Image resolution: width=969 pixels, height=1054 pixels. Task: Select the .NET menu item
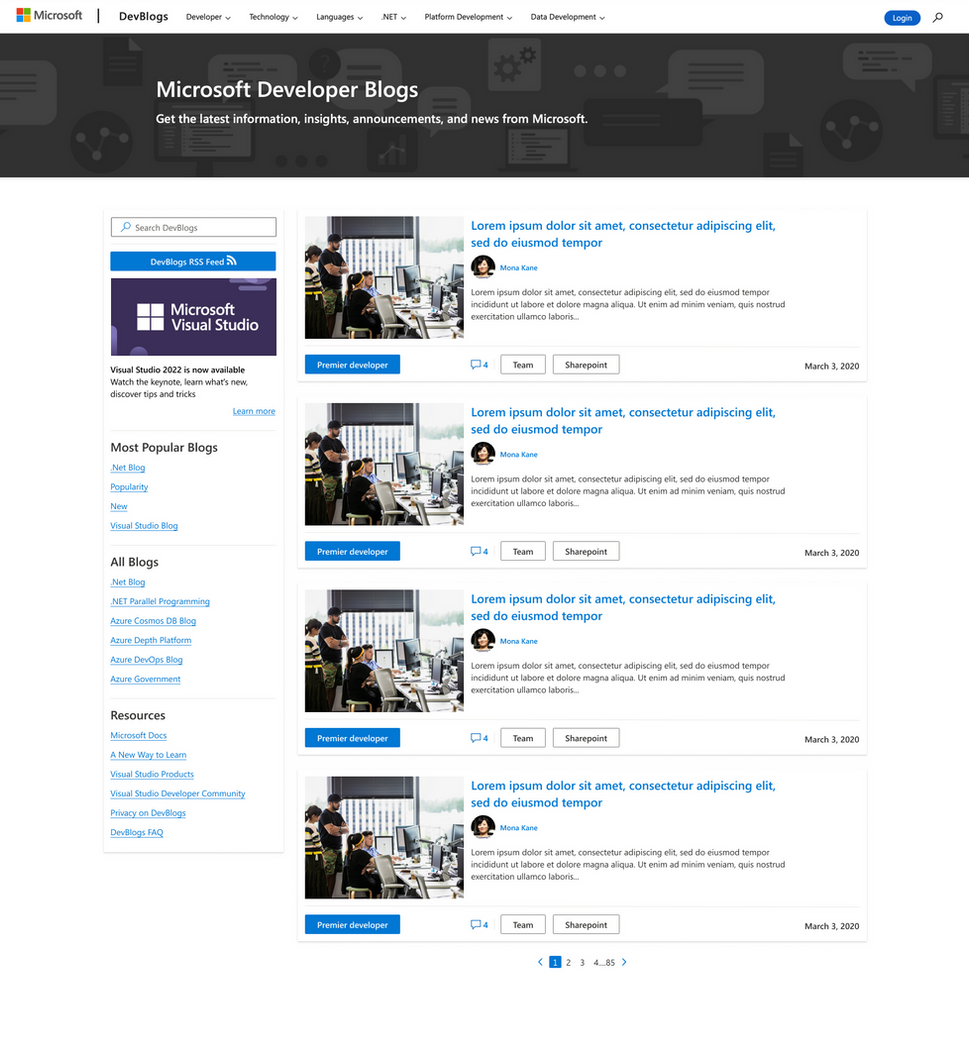coord(391,17)
